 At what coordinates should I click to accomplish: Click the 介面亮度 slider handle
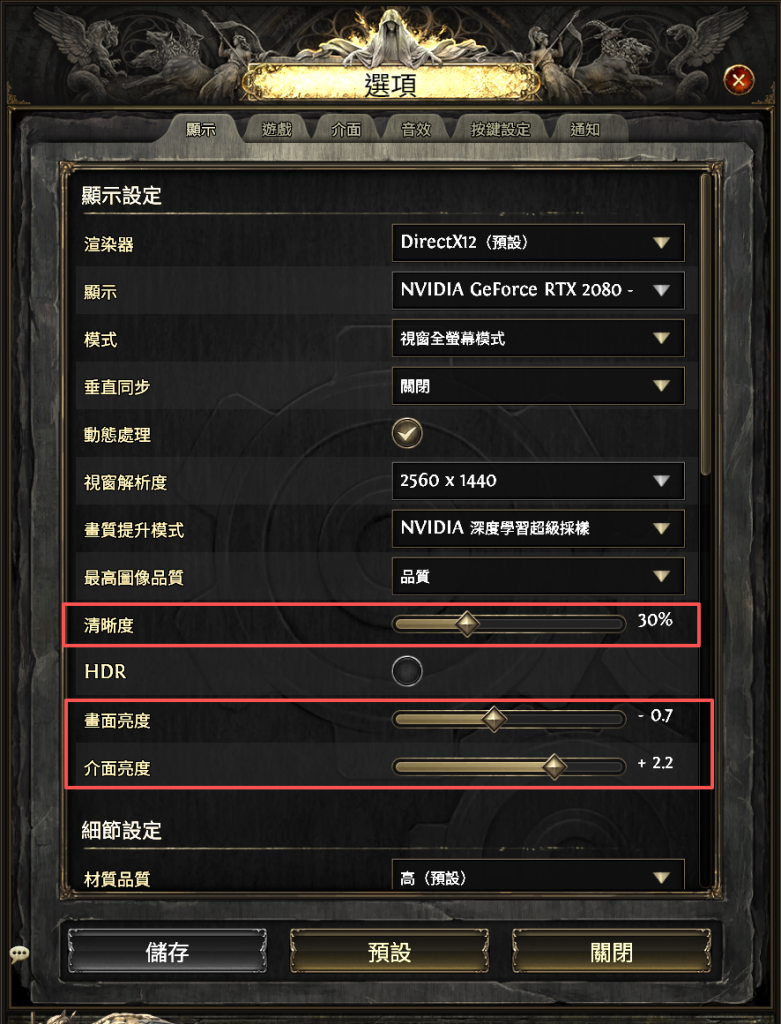554,766
